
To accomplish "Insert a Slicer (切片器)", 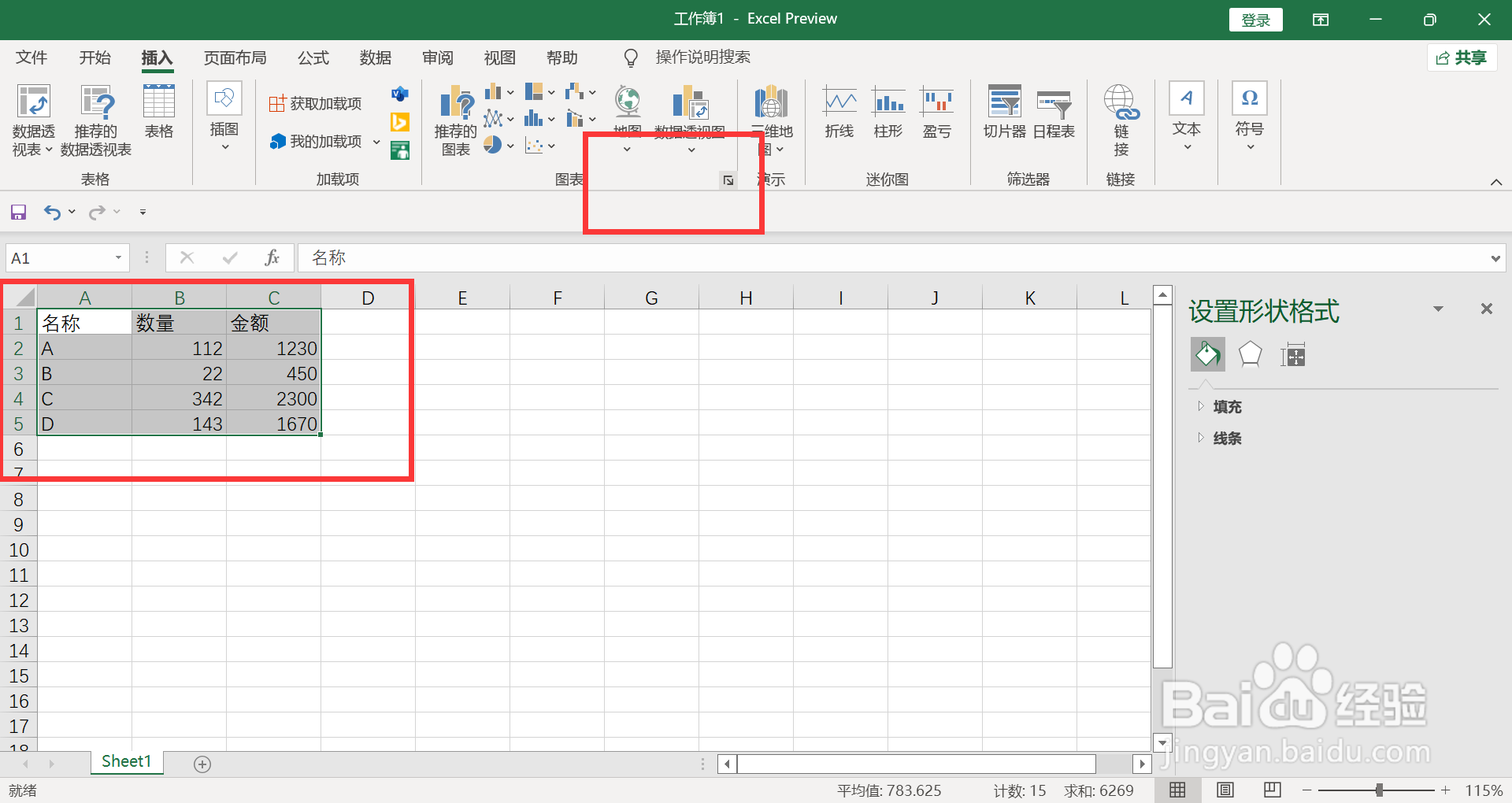I will coord(1005,113).
